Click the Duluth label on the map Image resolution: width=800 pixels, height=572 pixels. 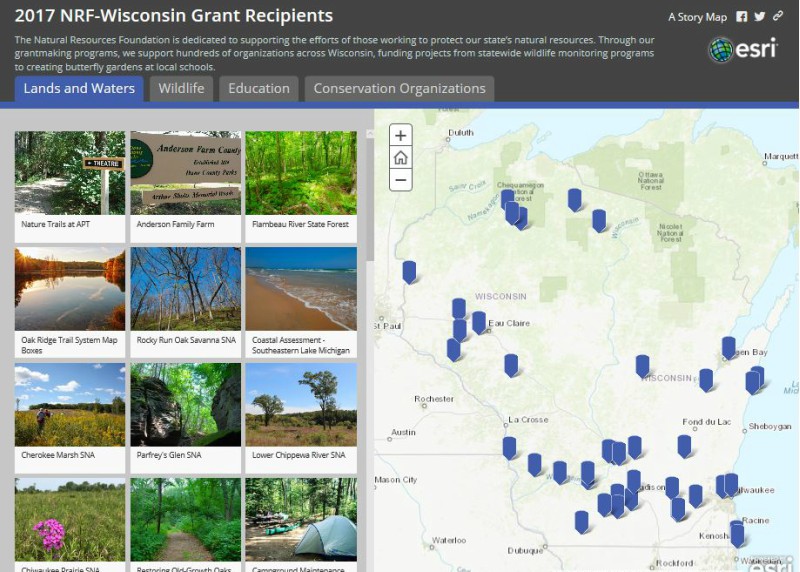pos(461,133)
